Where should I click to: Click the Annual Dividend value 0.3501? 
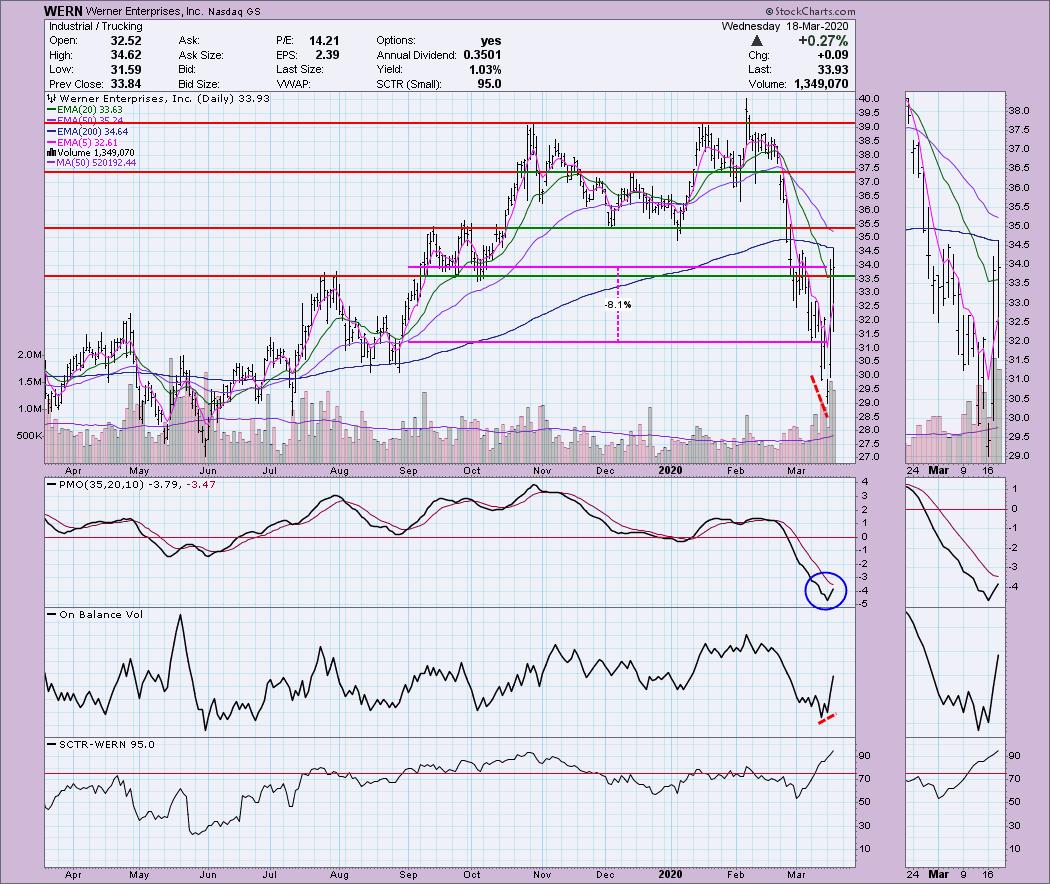482,56
